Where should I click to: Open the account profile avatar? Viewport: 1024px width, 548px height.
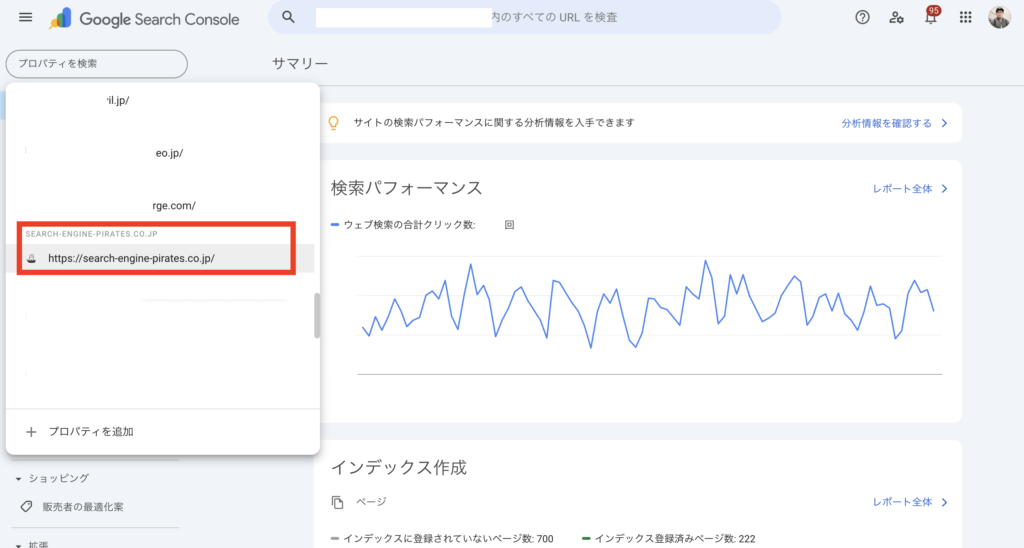click(999, 18)
